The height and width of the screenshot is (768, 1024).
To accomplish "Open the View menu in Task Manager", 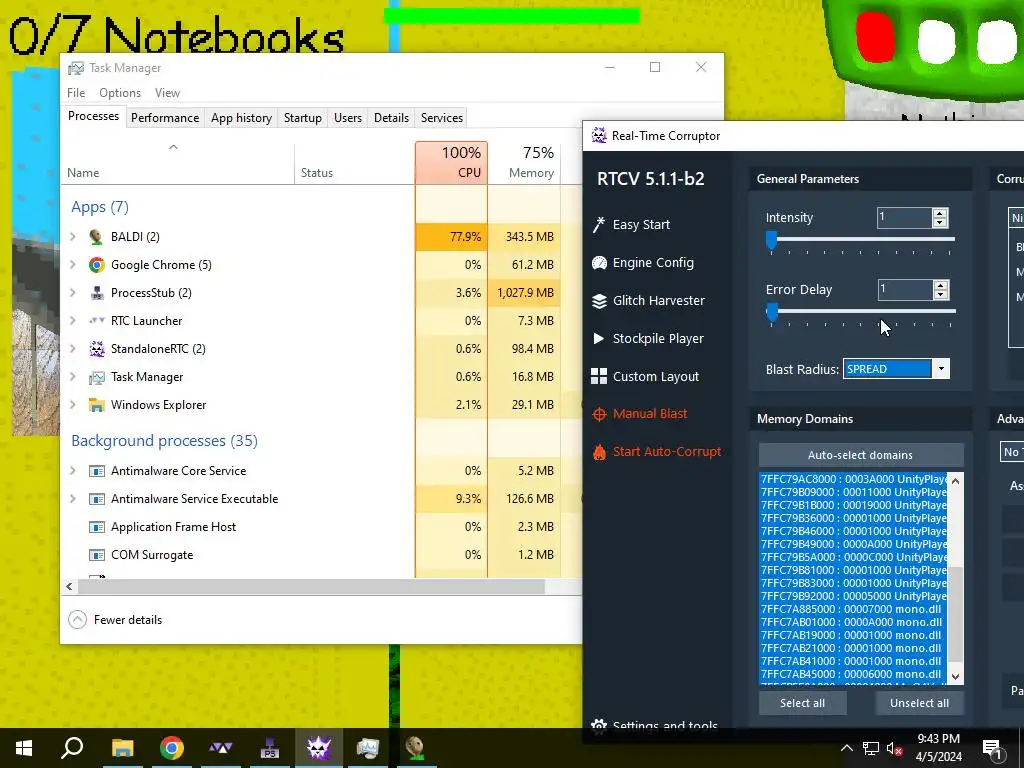I will coord(167,93).
